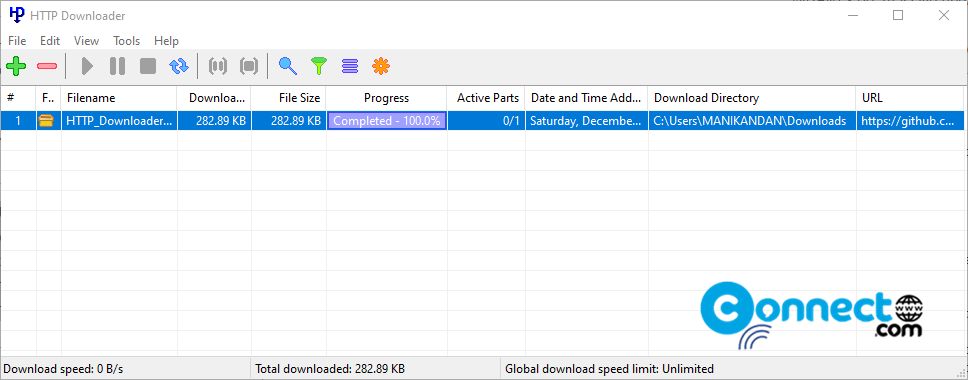Close the HTTP Downloader window
Image resolution: width=968 pixels, height=380 pixels.
tap(944, 15)
